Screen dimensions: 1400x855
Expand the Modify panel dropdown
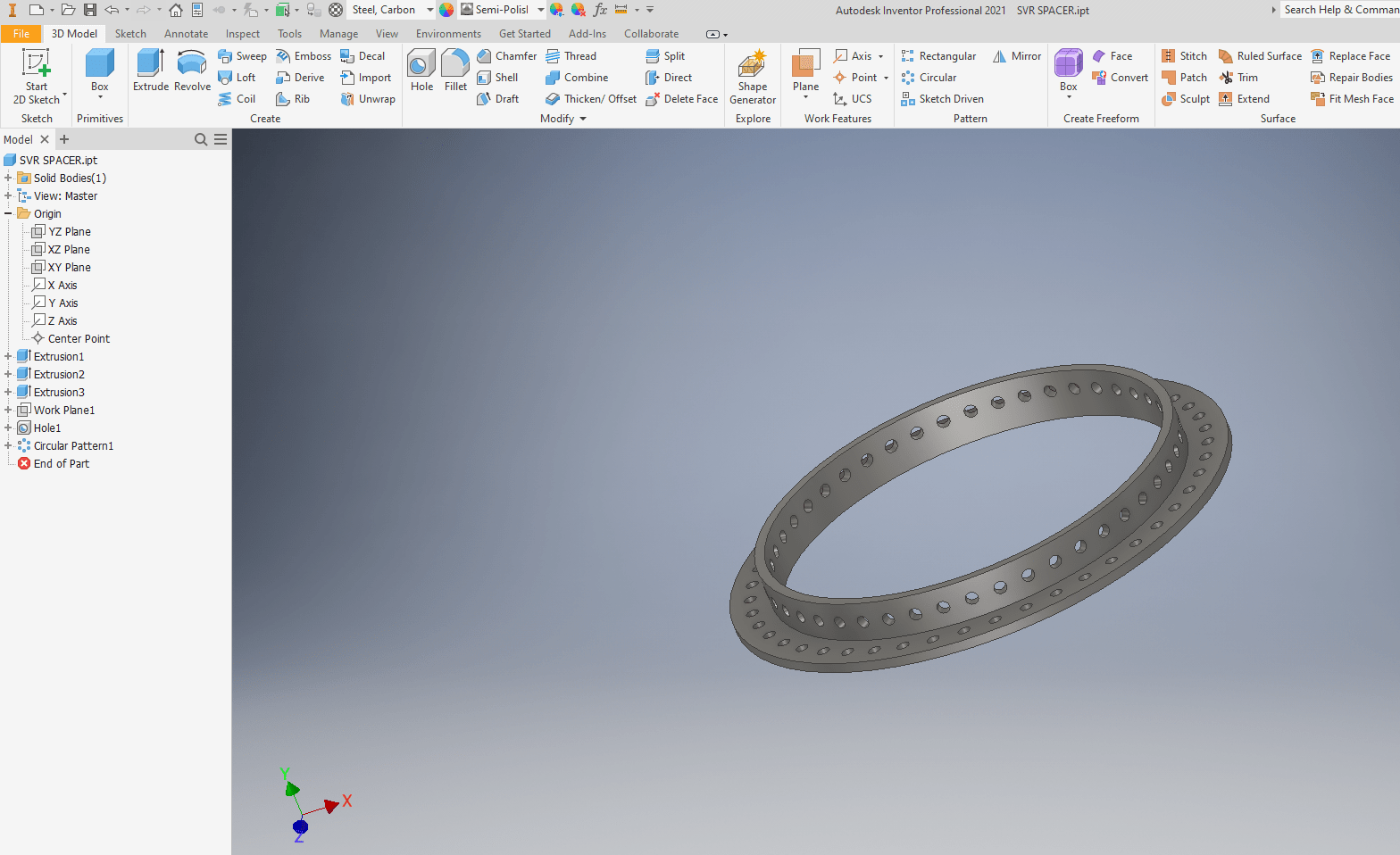pos(583,119)
